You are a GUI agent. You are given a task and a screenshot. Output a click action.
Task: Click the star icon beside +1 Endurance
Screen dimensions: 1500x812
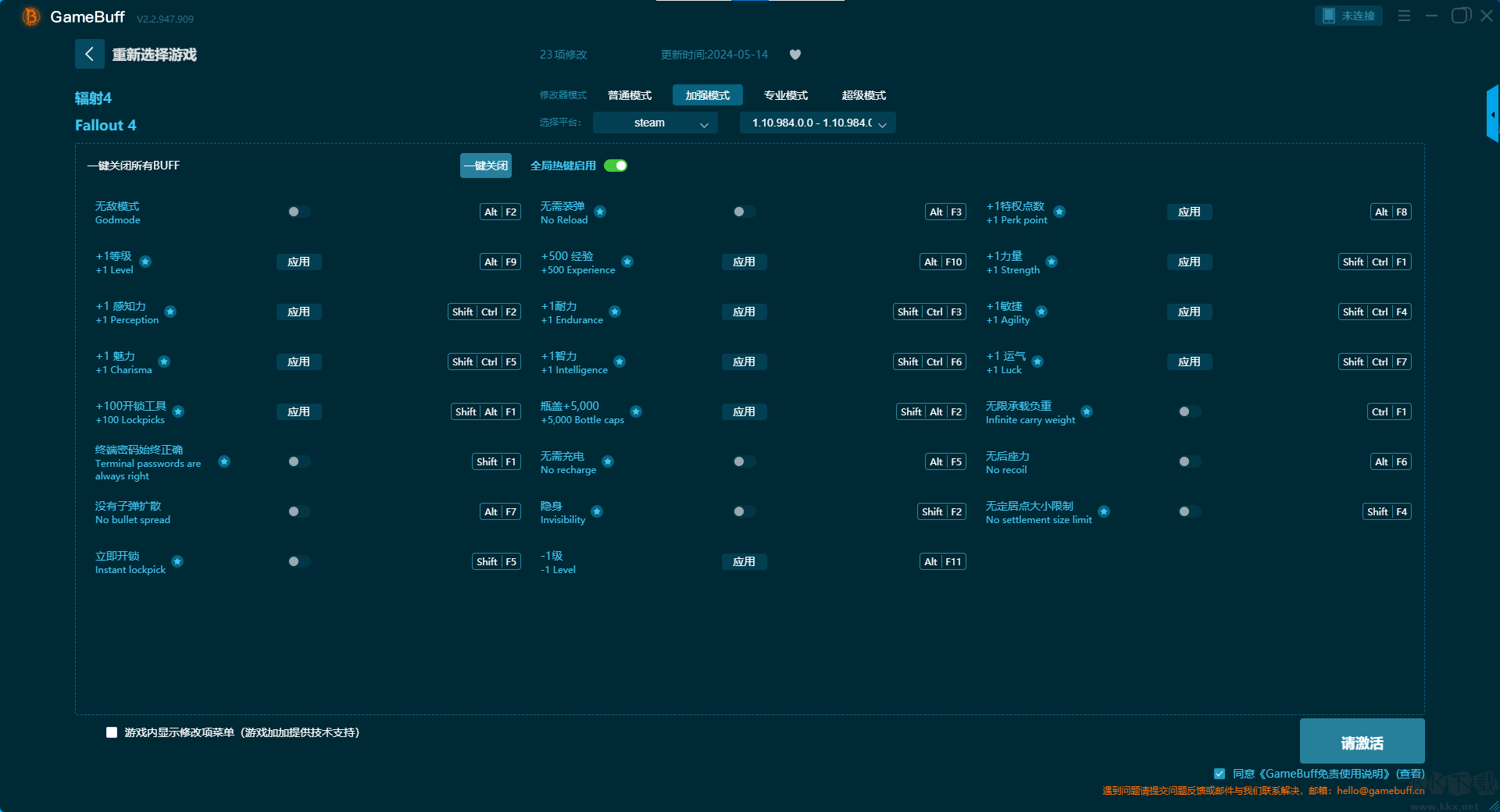click(x=615, y=312)
